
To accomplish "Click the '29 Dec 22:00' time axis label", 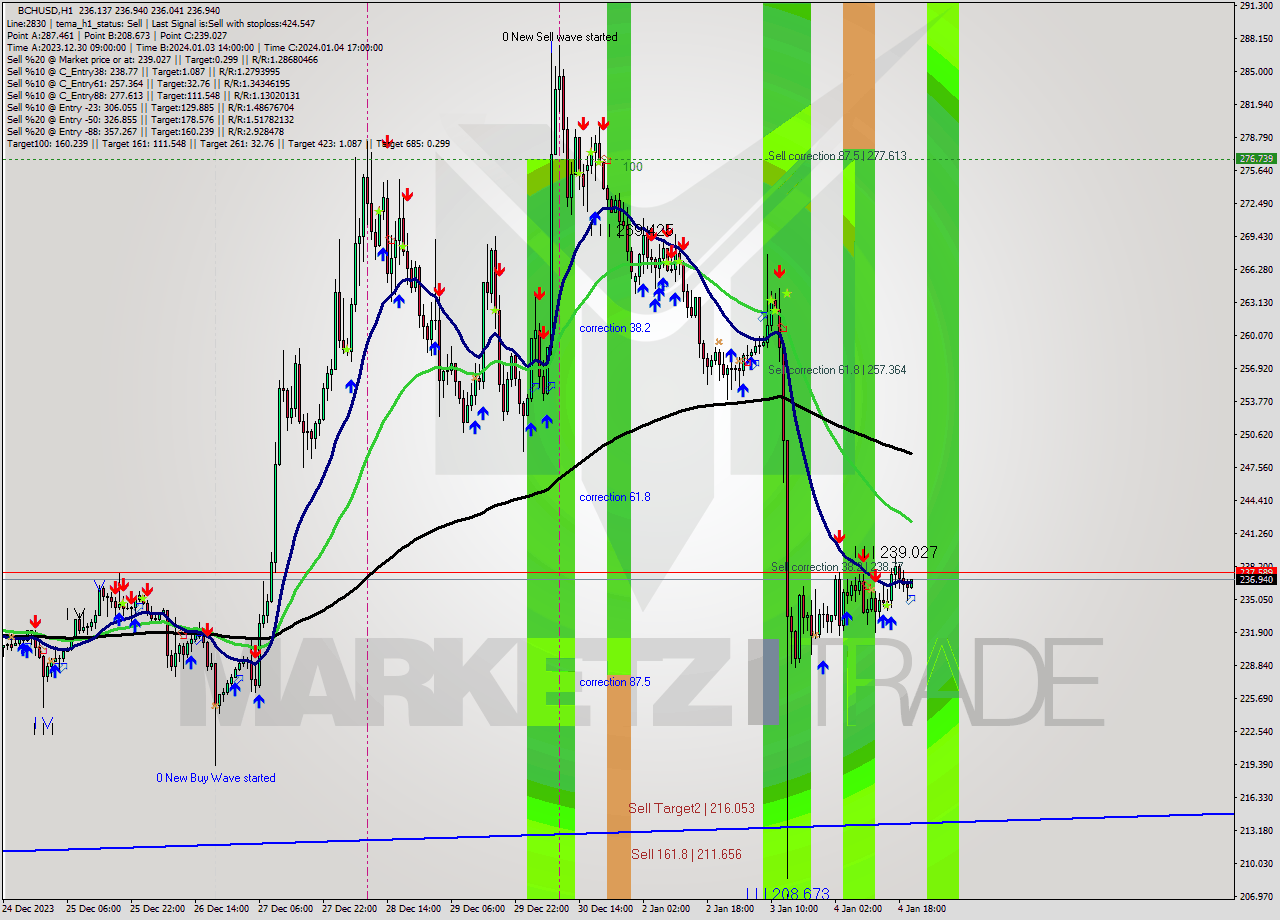I will point(541,909).
